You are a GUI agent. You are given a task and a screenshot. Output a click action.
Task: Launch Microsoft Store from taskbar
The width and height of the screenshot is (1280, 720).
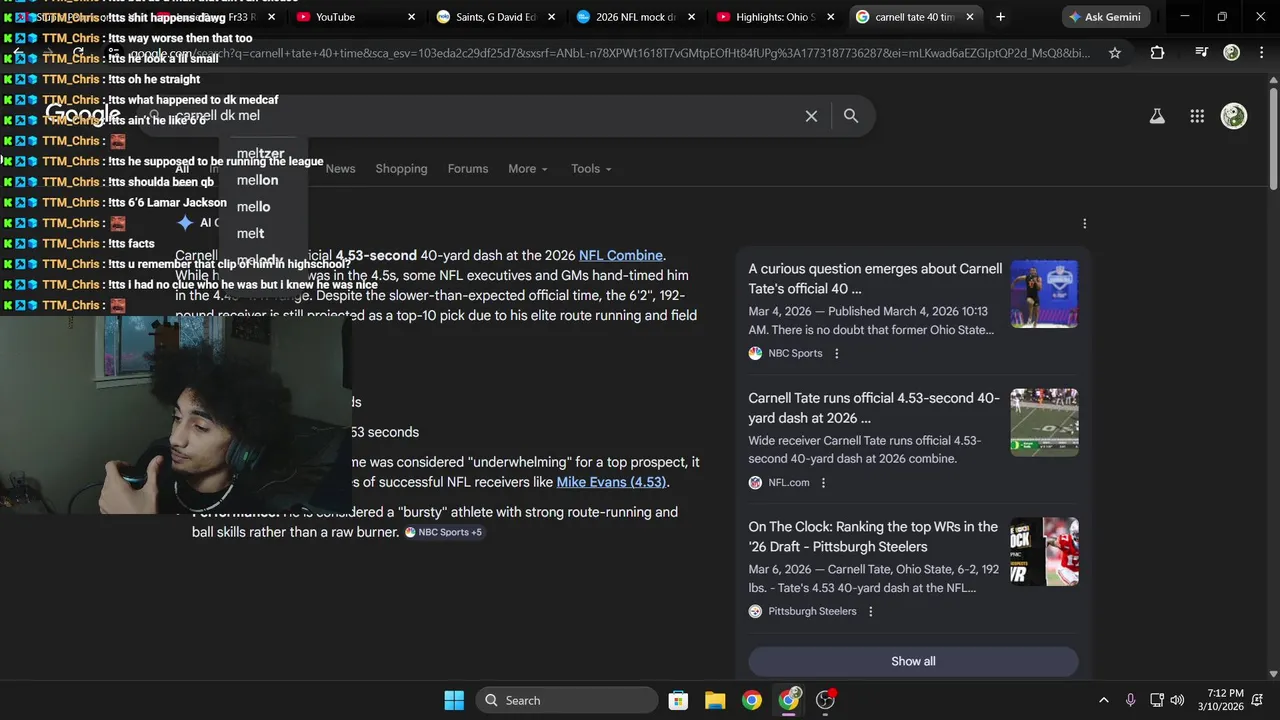[x=678, y=700]
